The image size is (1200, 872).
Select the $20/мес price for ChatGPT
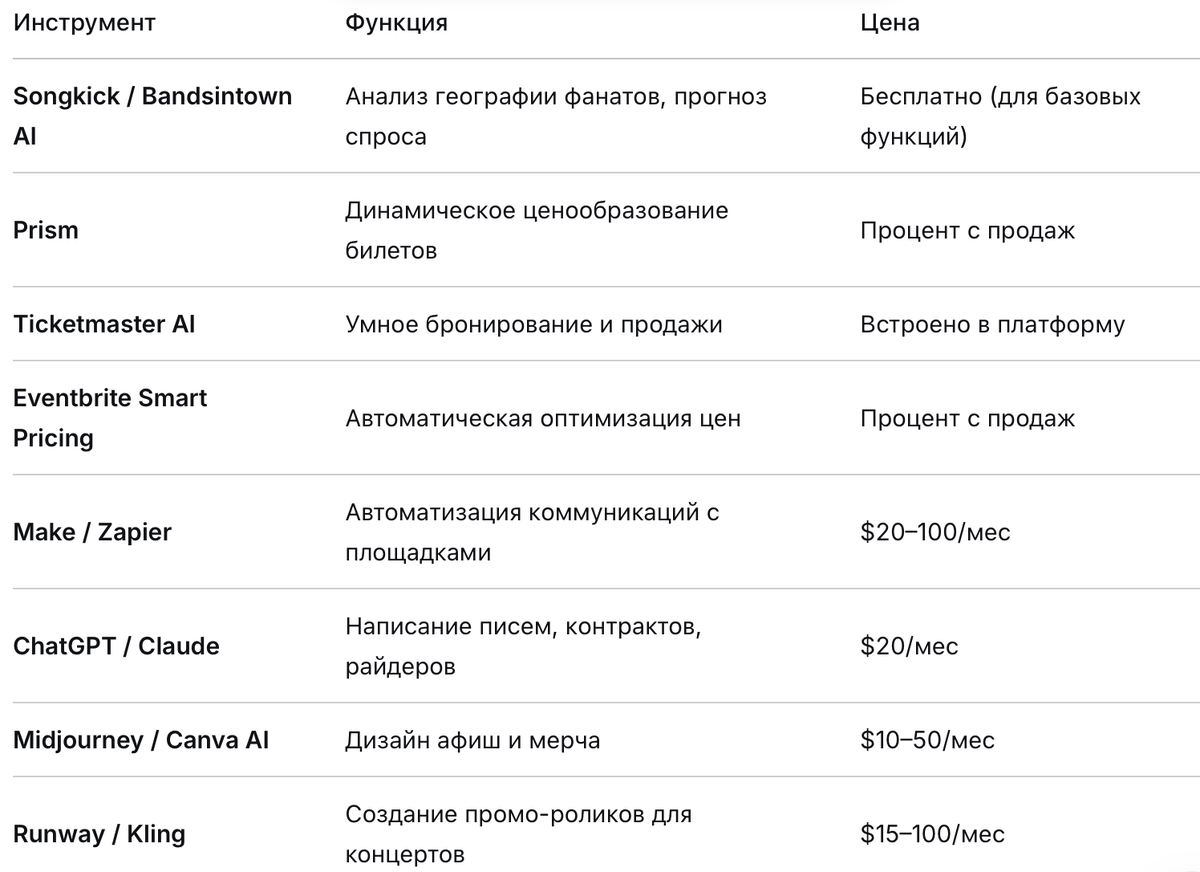909,646
